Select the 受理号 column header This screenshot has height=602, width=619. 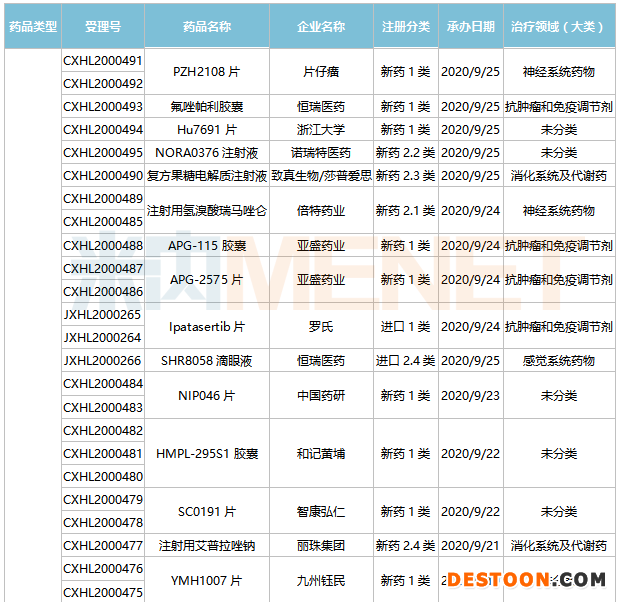[103, 26]
